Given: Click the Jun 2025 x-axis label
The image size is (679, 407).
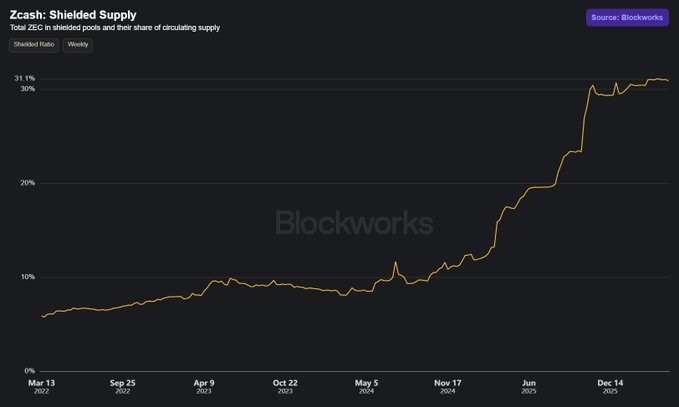Looking at the screenshot, I should 529,386.
